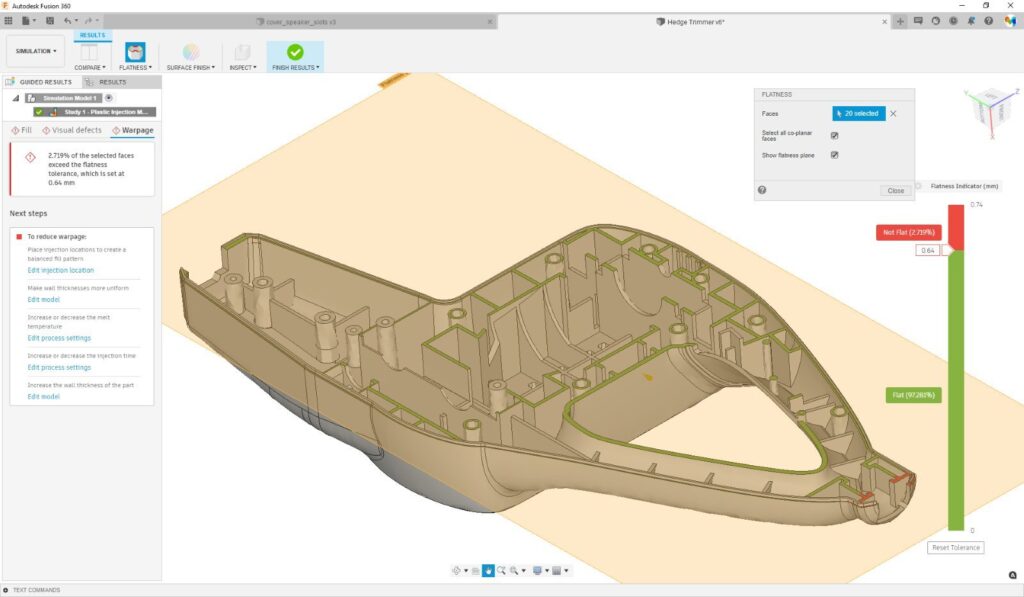Click the green Finish Results checkmark
The height and width of the screenshot is (597, 1024).
295,53
